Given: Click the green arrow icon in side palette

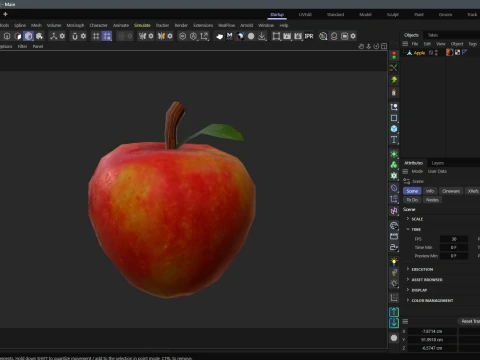Looking at the screenshot, I should point(394,80).
